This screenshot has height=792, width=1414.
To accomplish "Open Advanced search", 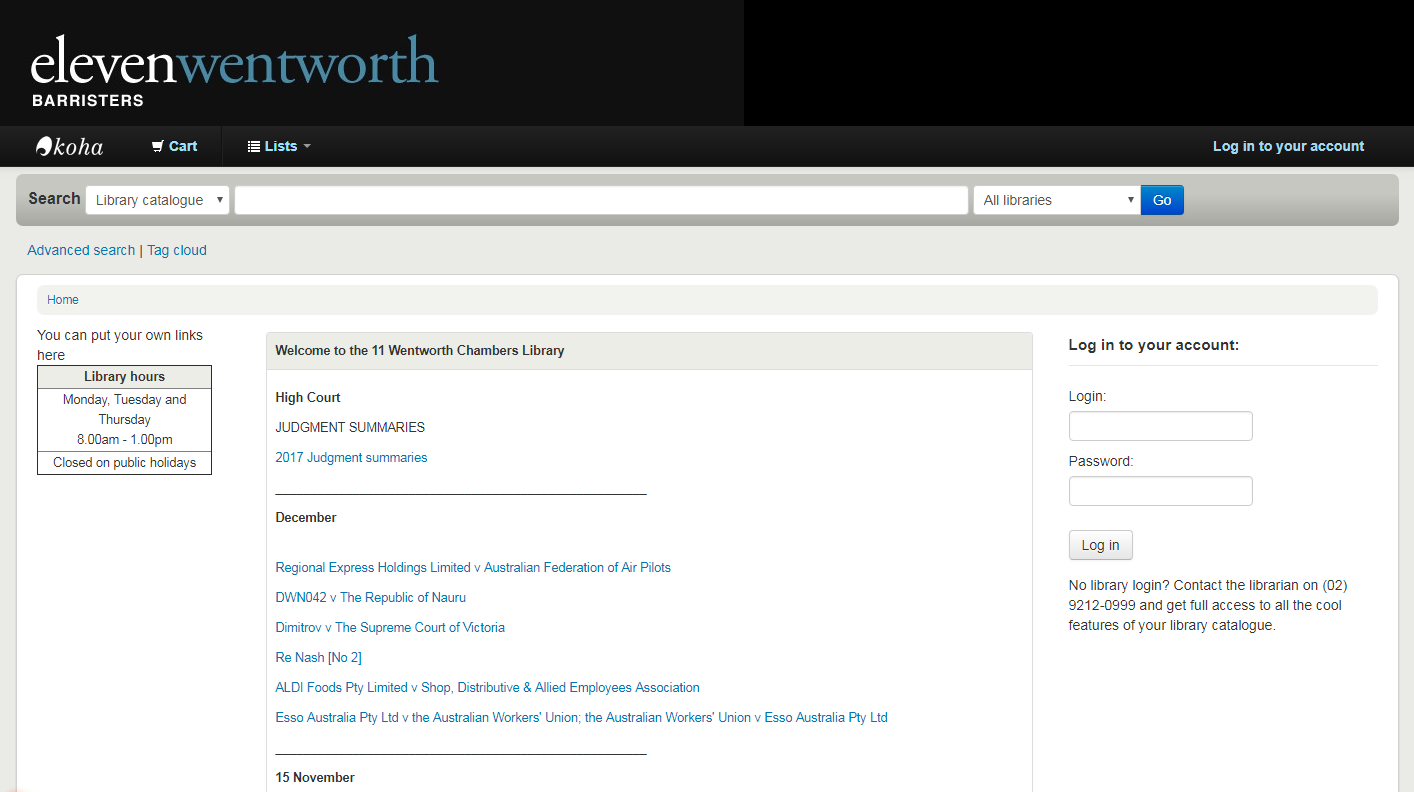I will pos(81,250).
